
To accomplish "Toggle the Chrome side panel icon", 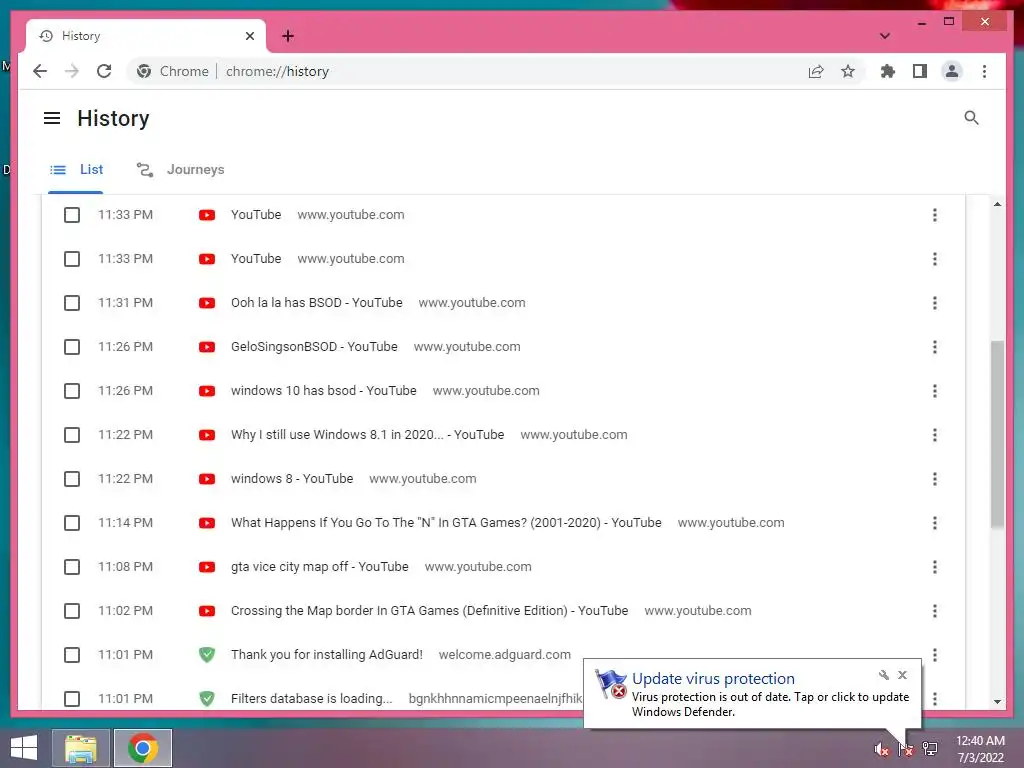I will [920, 71].
